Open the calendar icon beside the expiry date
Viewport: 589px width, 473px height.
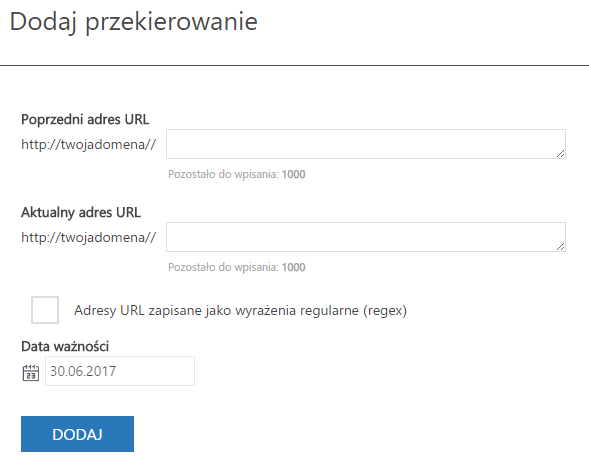click(31, 373)
